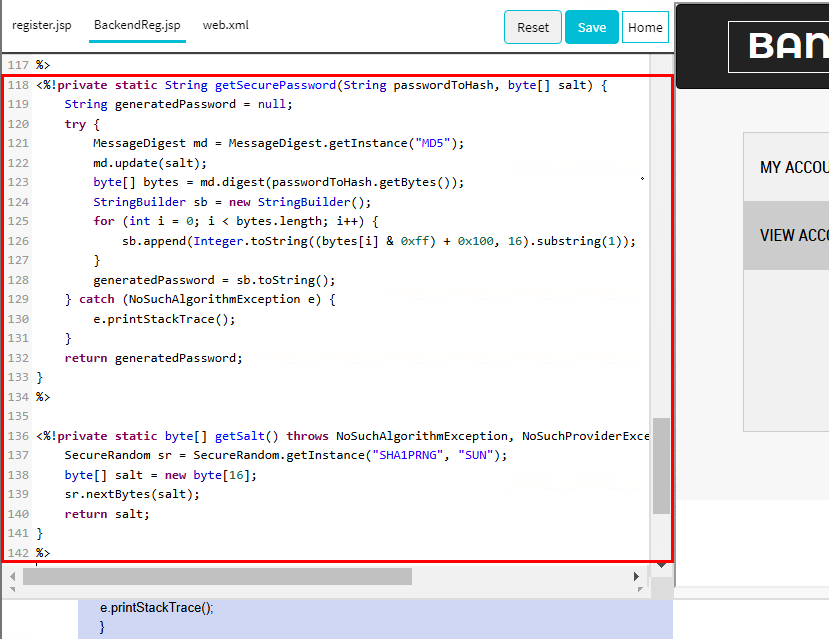Click the getSecurePassword method name
Screen dimensions: 829x639
275,85
